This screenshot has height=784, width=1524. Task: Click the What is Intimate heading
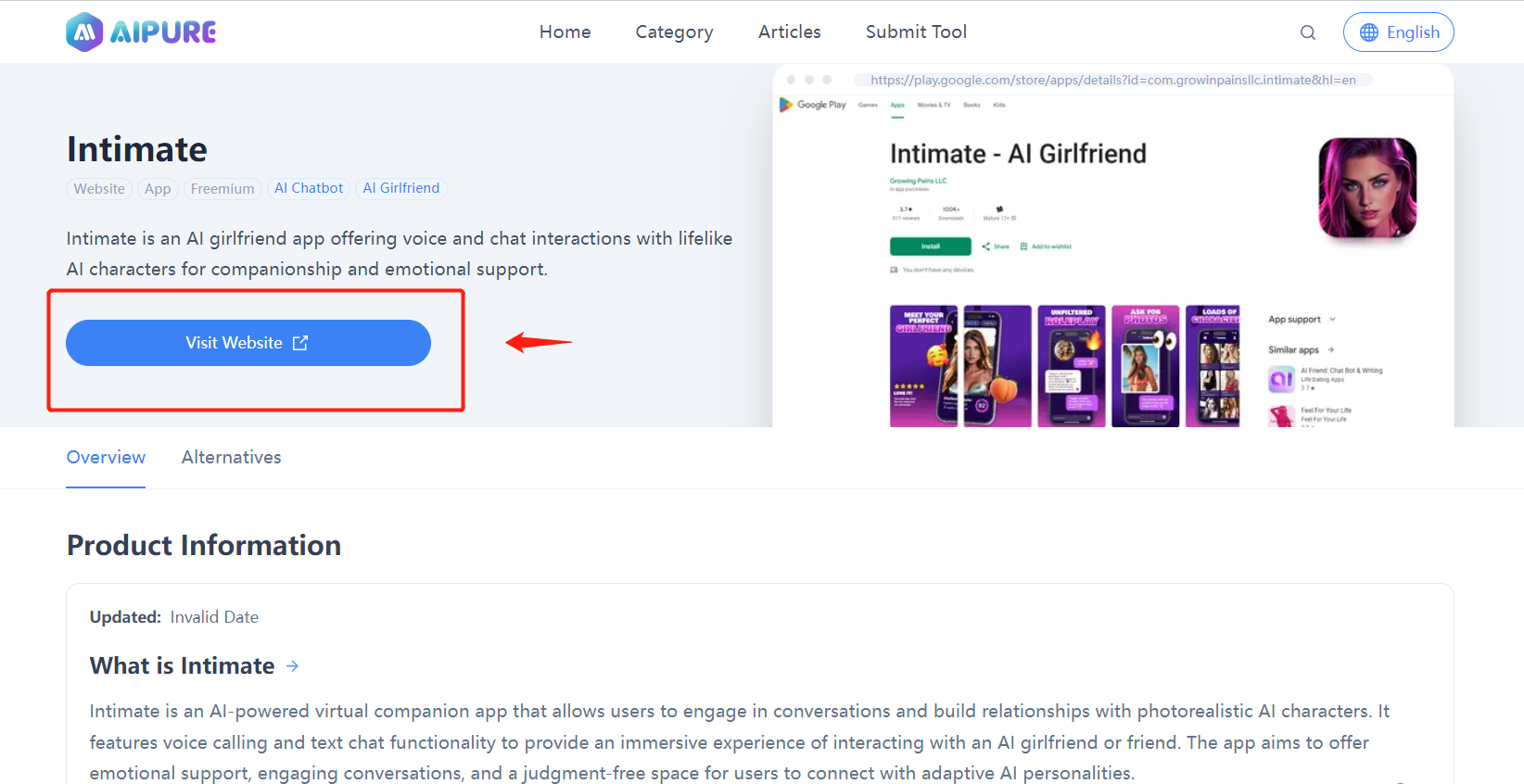[182, 665]
